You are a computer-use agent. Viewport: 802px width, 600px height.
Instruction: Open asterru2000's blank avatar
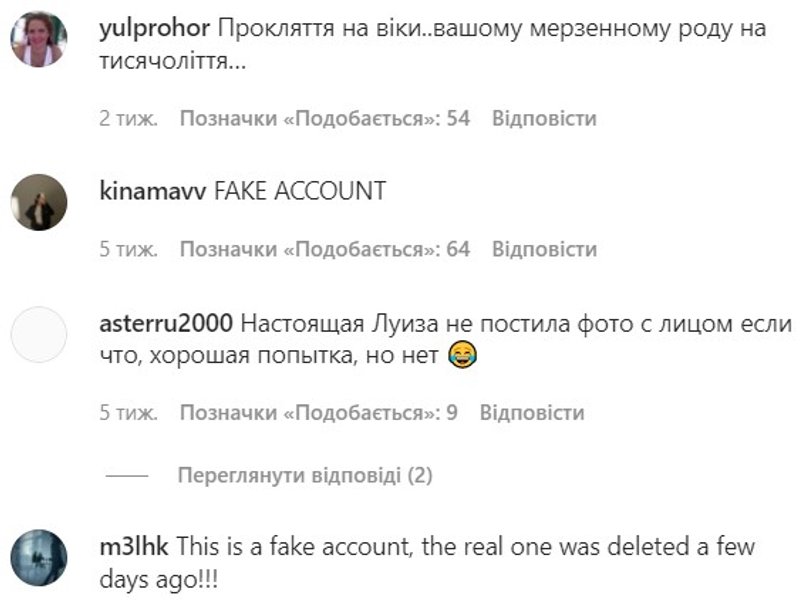(38, 337)
